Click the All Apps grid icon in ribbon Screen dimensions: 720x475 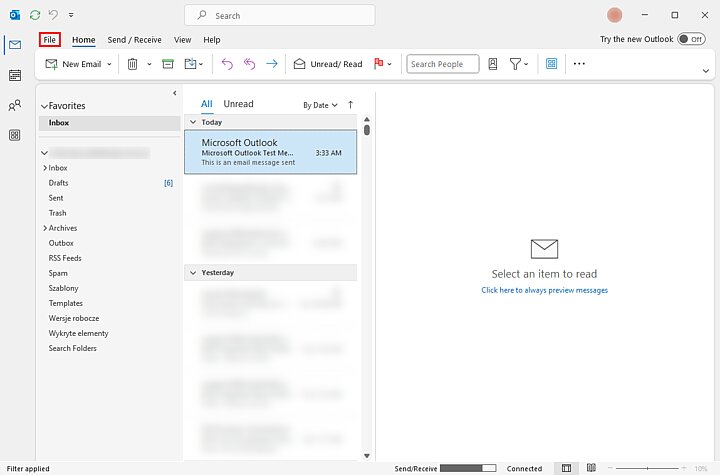click(551, 63)
